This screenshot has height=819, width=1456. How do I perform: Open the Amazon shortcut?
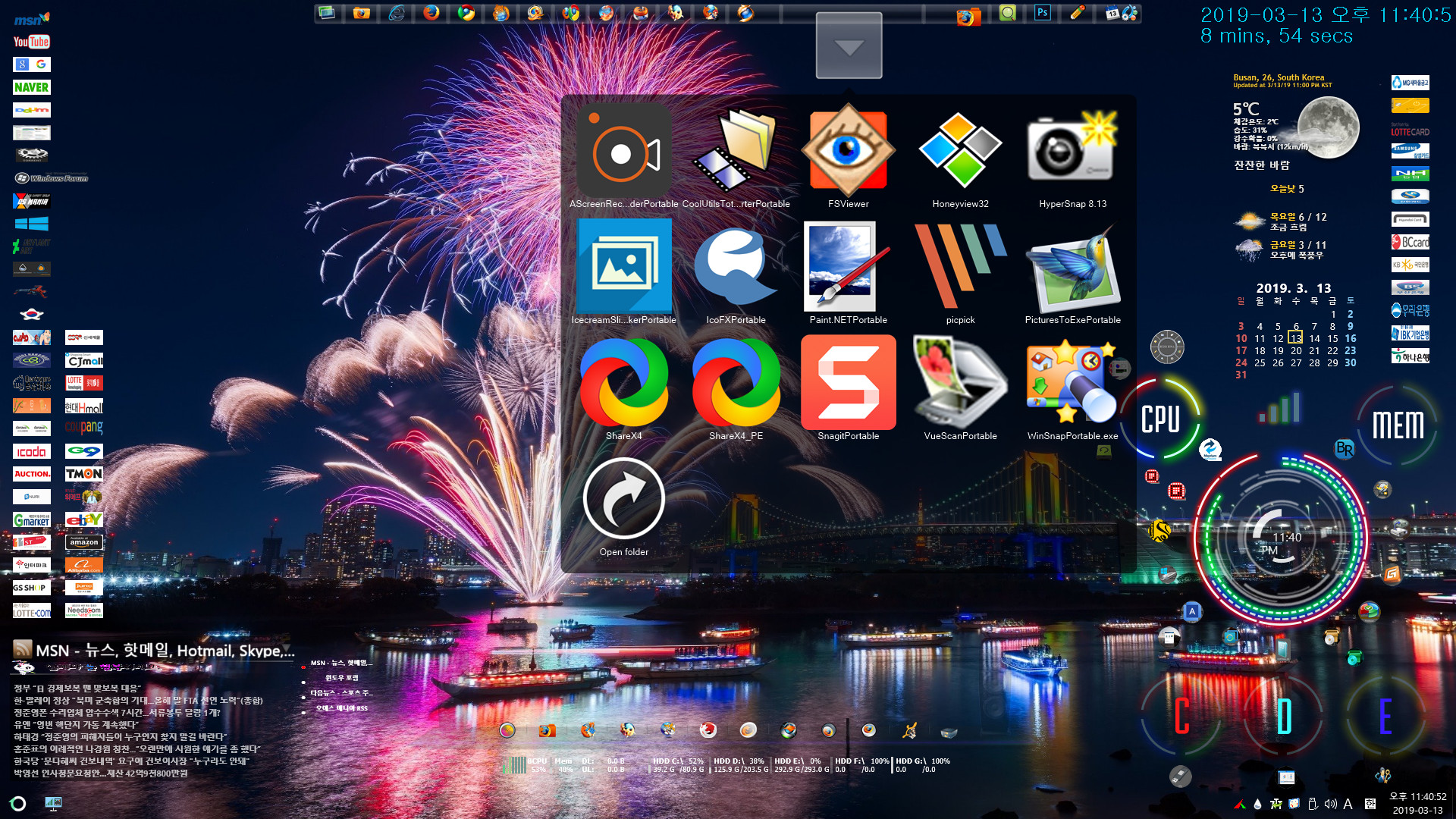point(83,542)
